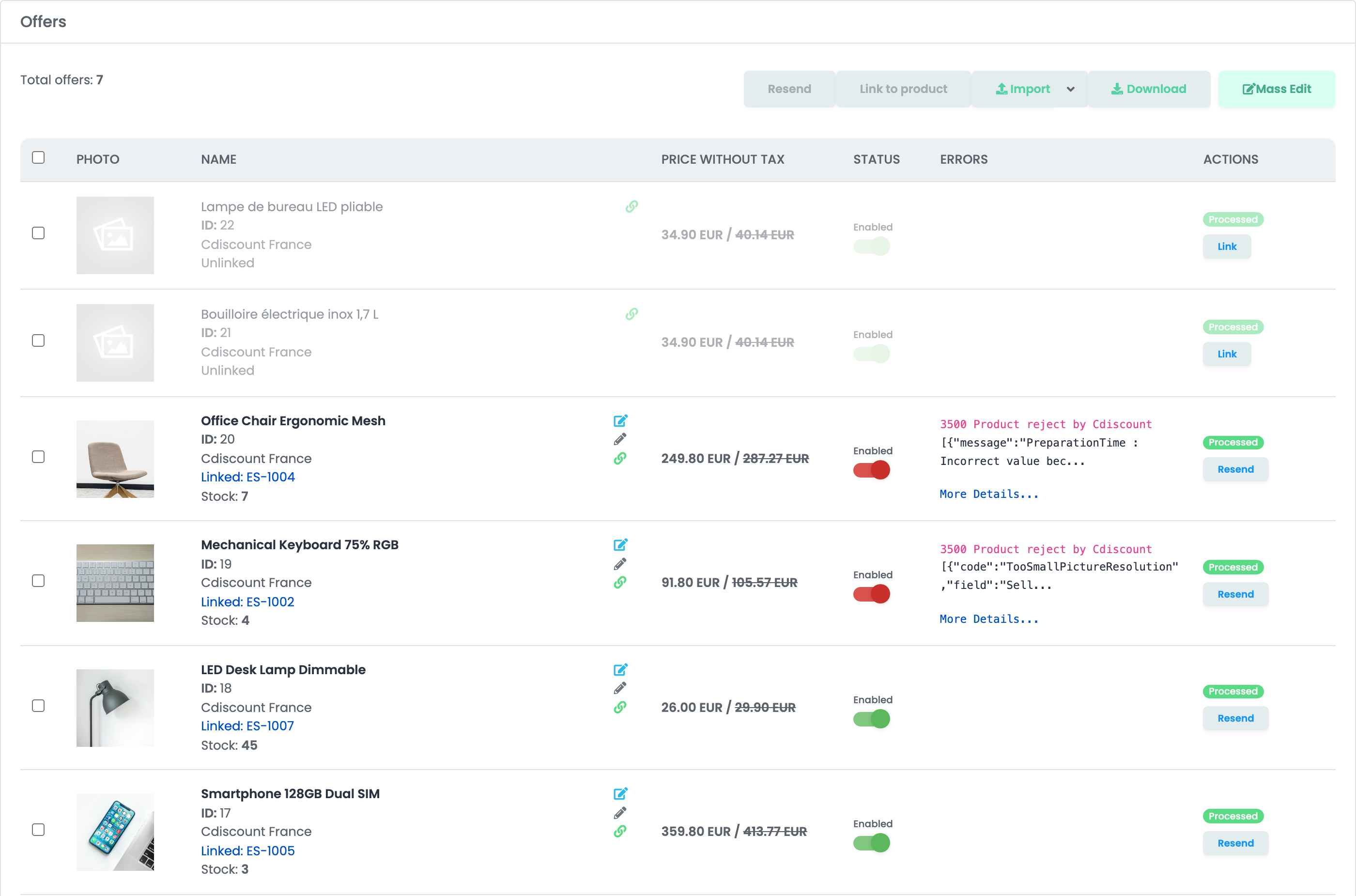
Task: Toggle Enabled switch for Mechanical Keyboard offer
Action: [871, 594]
